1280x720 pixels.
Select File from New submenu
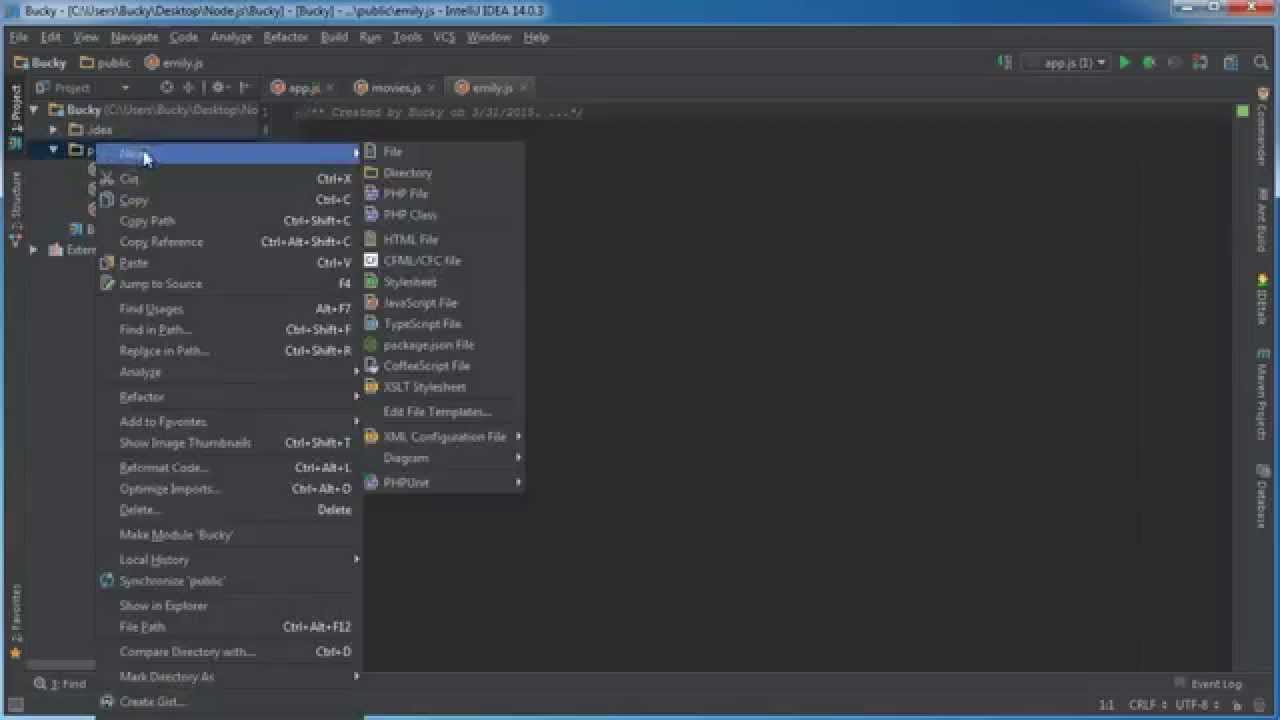point(442,152)
